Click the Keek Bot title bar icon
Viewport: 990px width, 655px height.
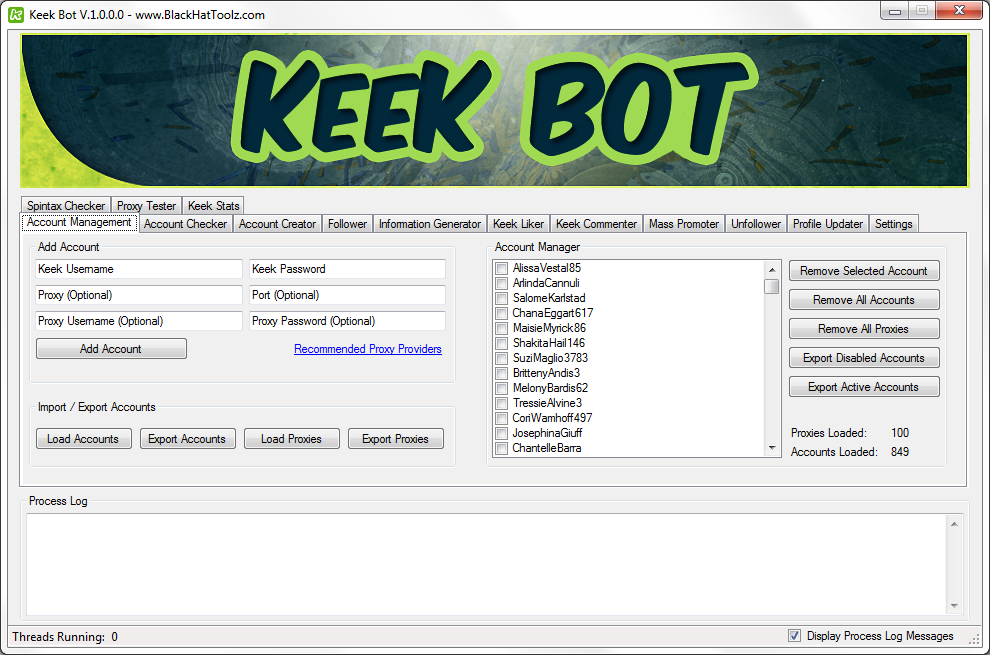point(16,15)
